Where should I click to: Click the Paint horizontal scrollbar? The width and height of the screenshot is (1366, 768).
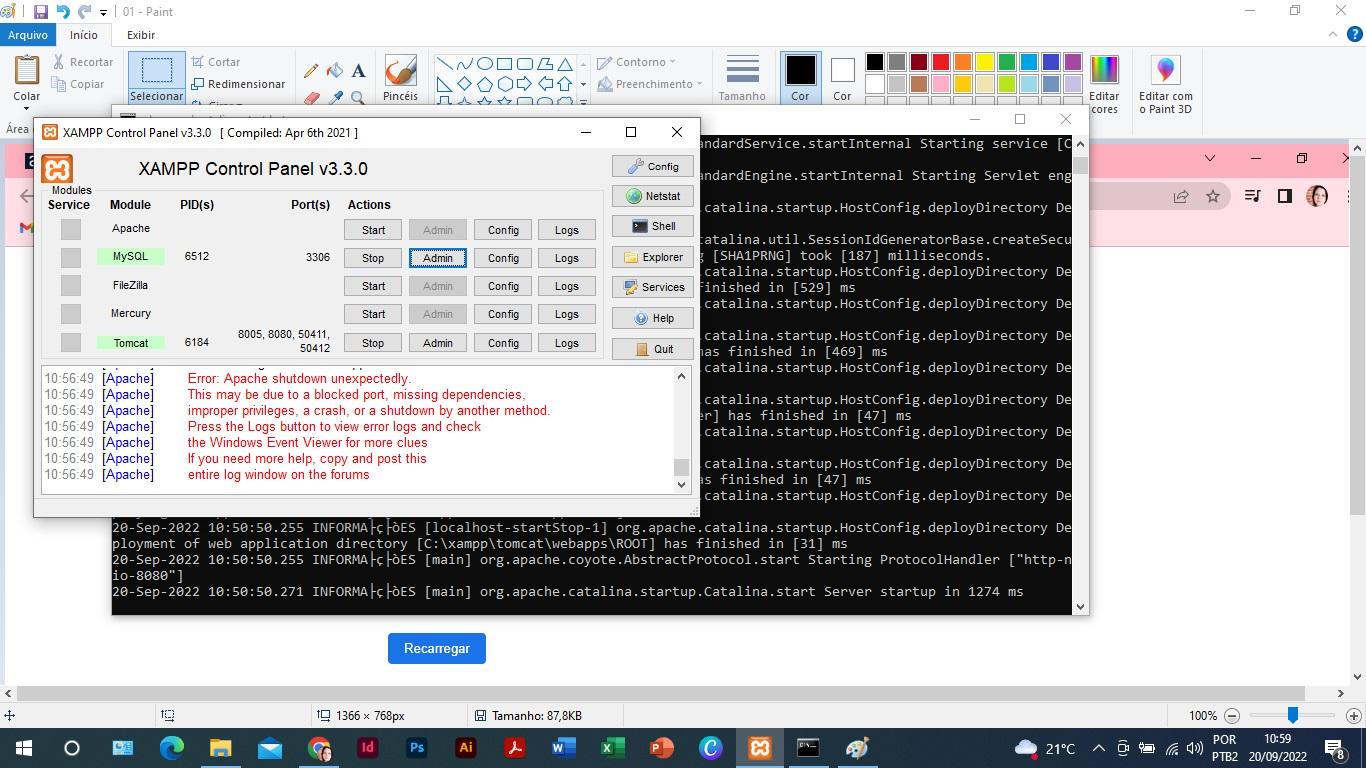click(x=661, y=693)
